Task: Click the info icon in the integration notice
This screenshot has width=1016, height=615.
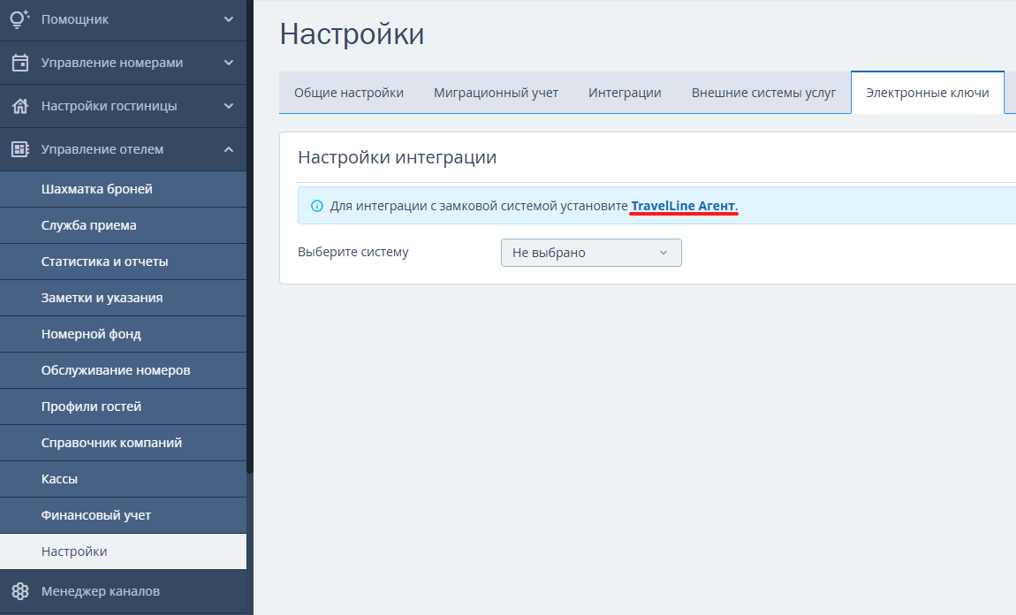Action: pyautogui.click(x=317, y=206)
